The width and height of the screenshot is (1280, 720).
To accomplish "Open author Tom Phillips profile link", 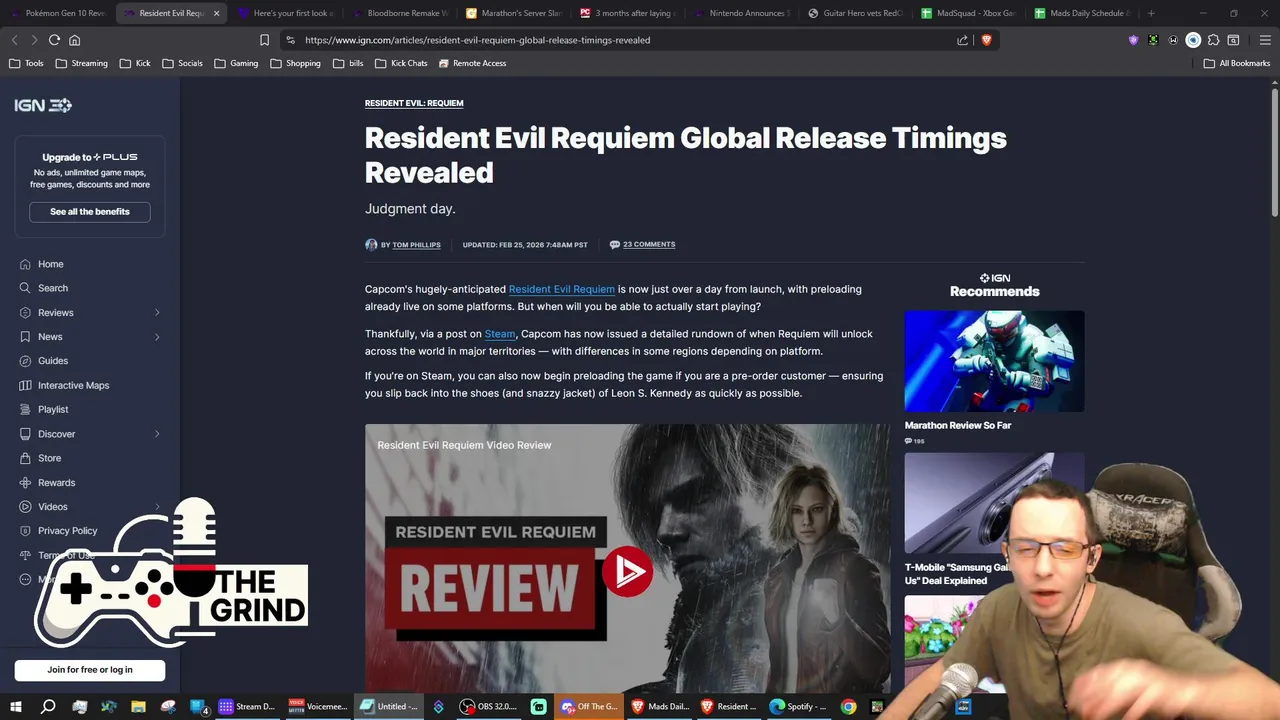I will [x=416, y=245].
